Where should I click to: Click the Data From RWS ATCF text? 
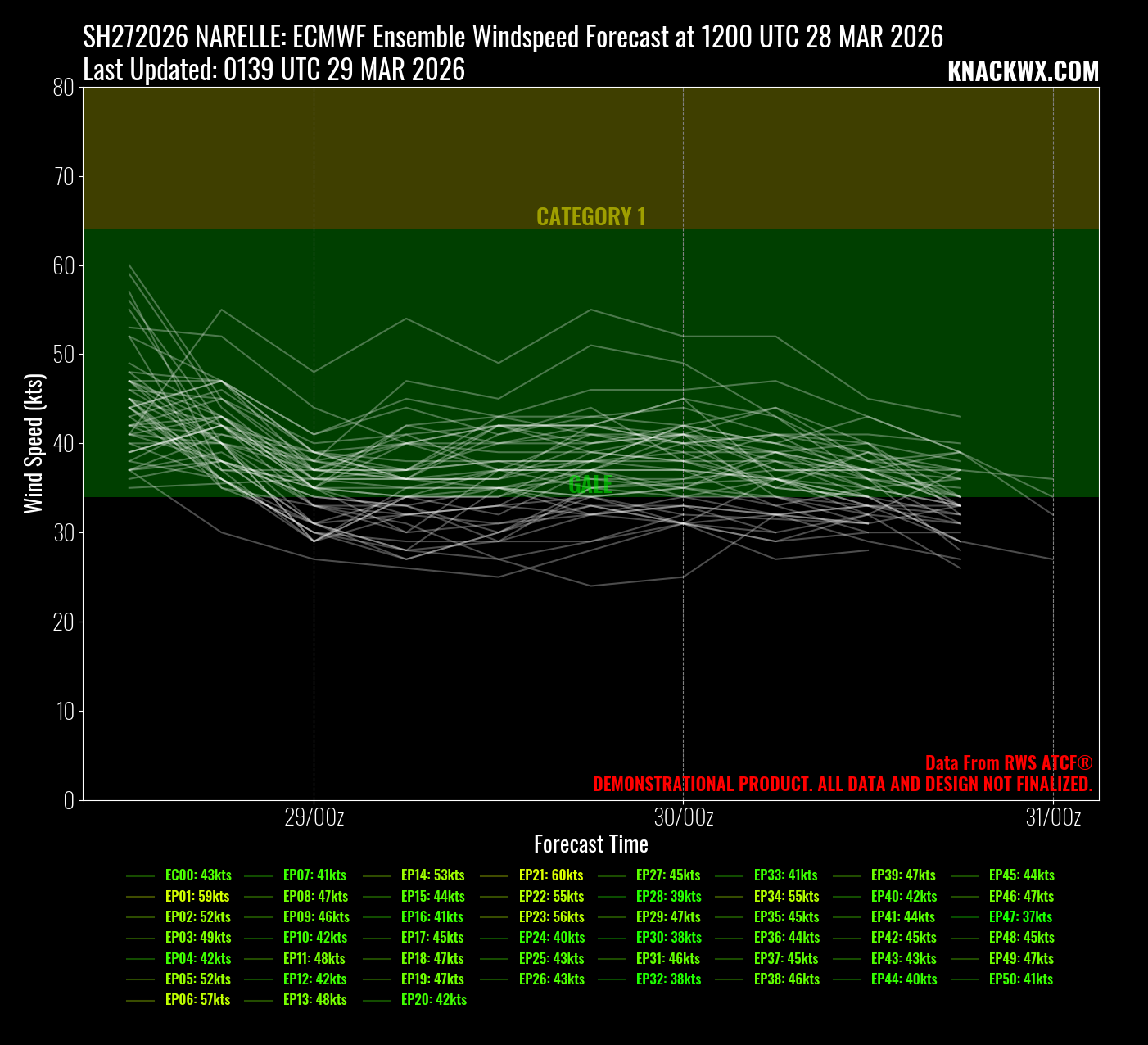coord(1009,763)
